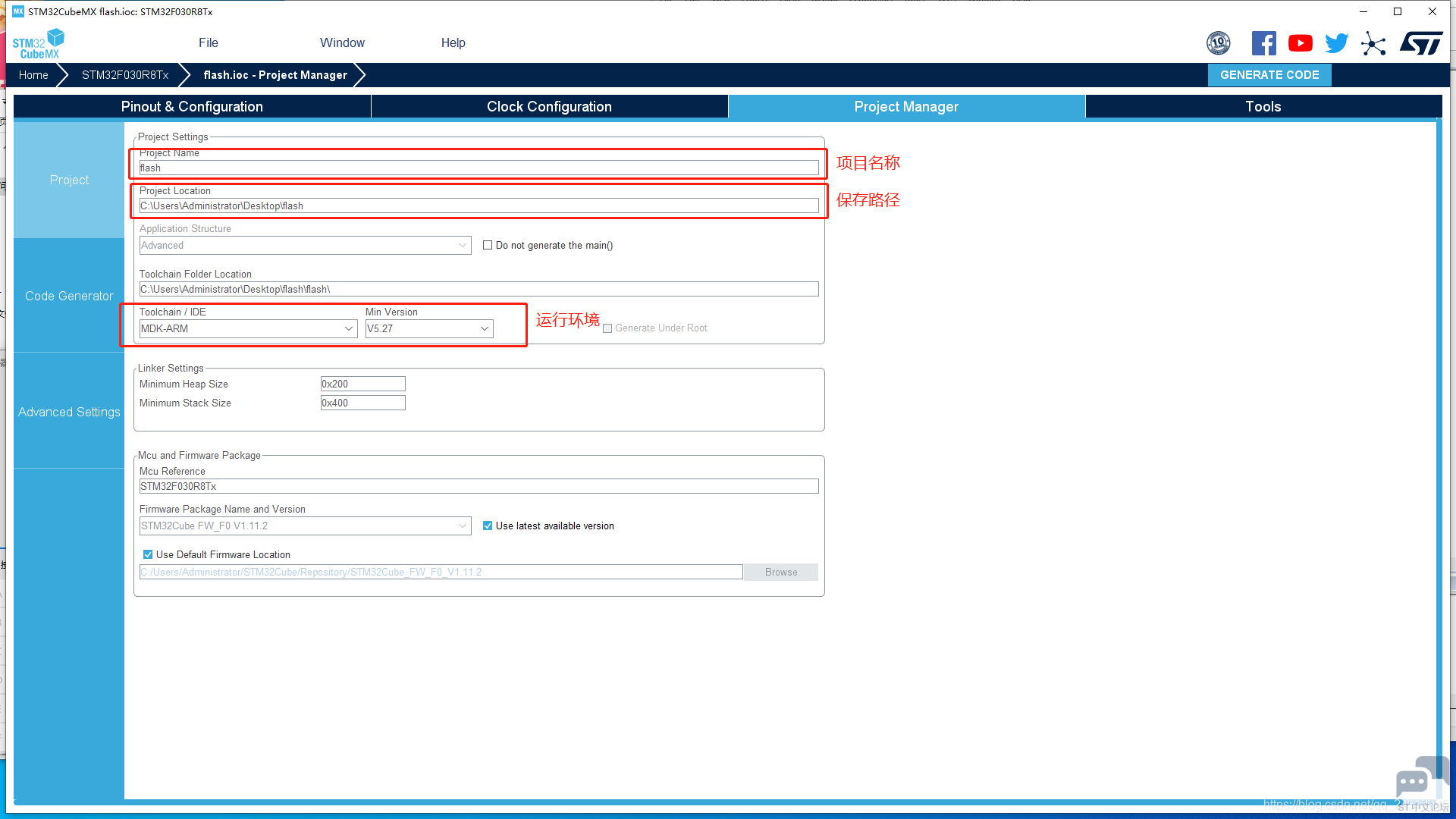This screenshot has height=819, width=1456.
Task: Minimize the STM32CubeMX window
Action: [x=1363, y=11]
